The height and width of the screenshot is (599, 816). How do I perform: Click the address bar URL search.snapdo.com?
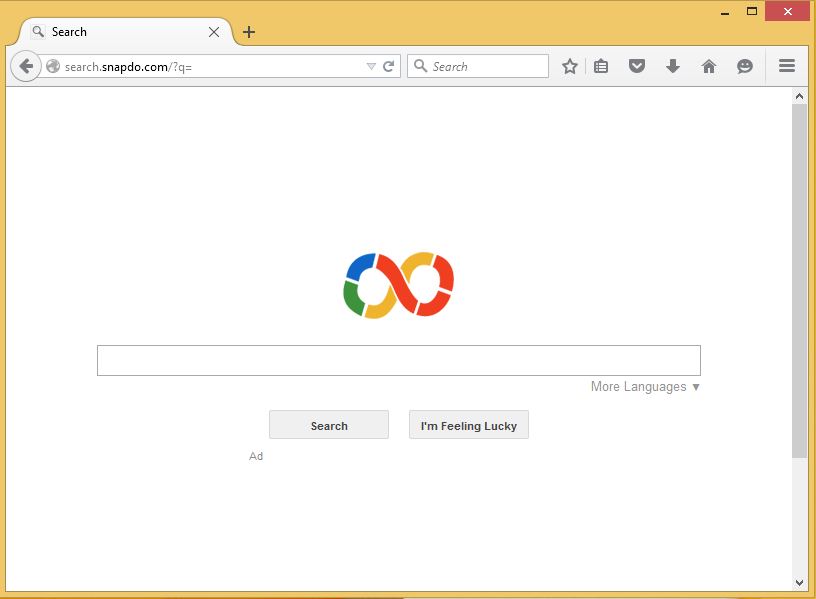(128, 67)
